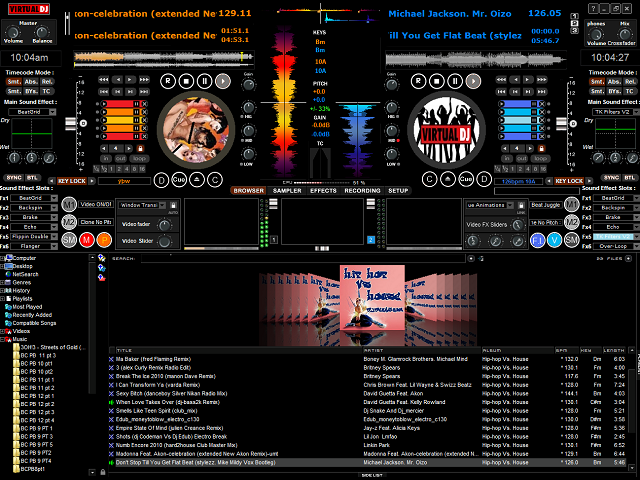Click the left M1 round button
640x480 pixels.
(69, 204)
